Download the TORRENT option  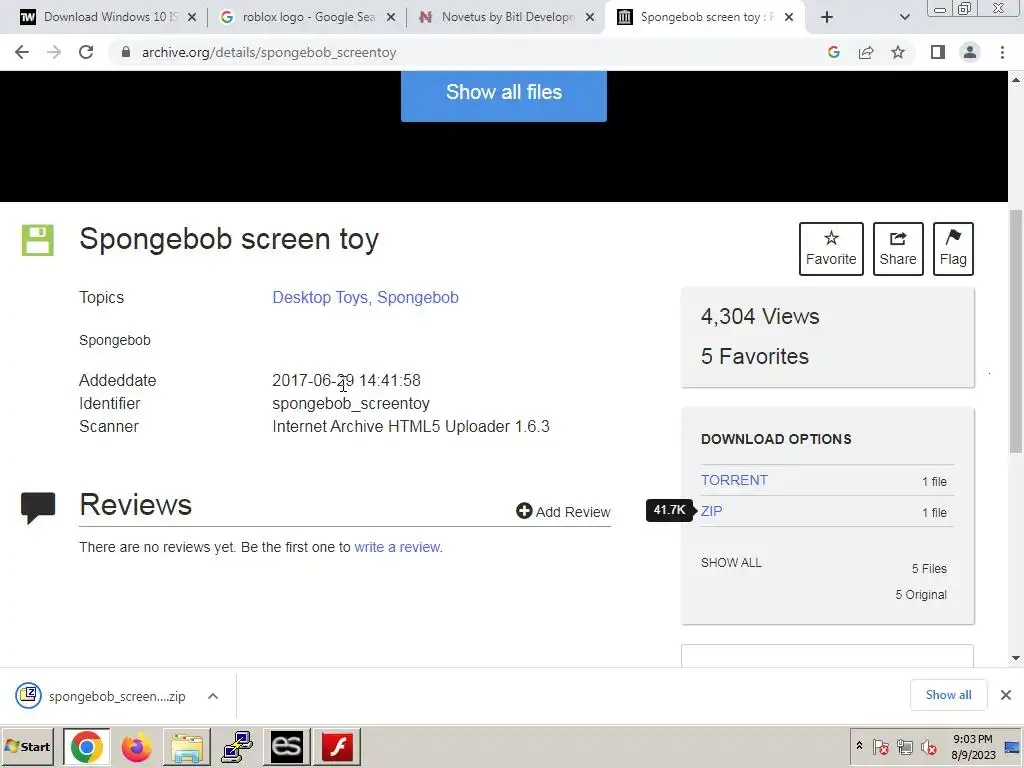tap(734, 480)
